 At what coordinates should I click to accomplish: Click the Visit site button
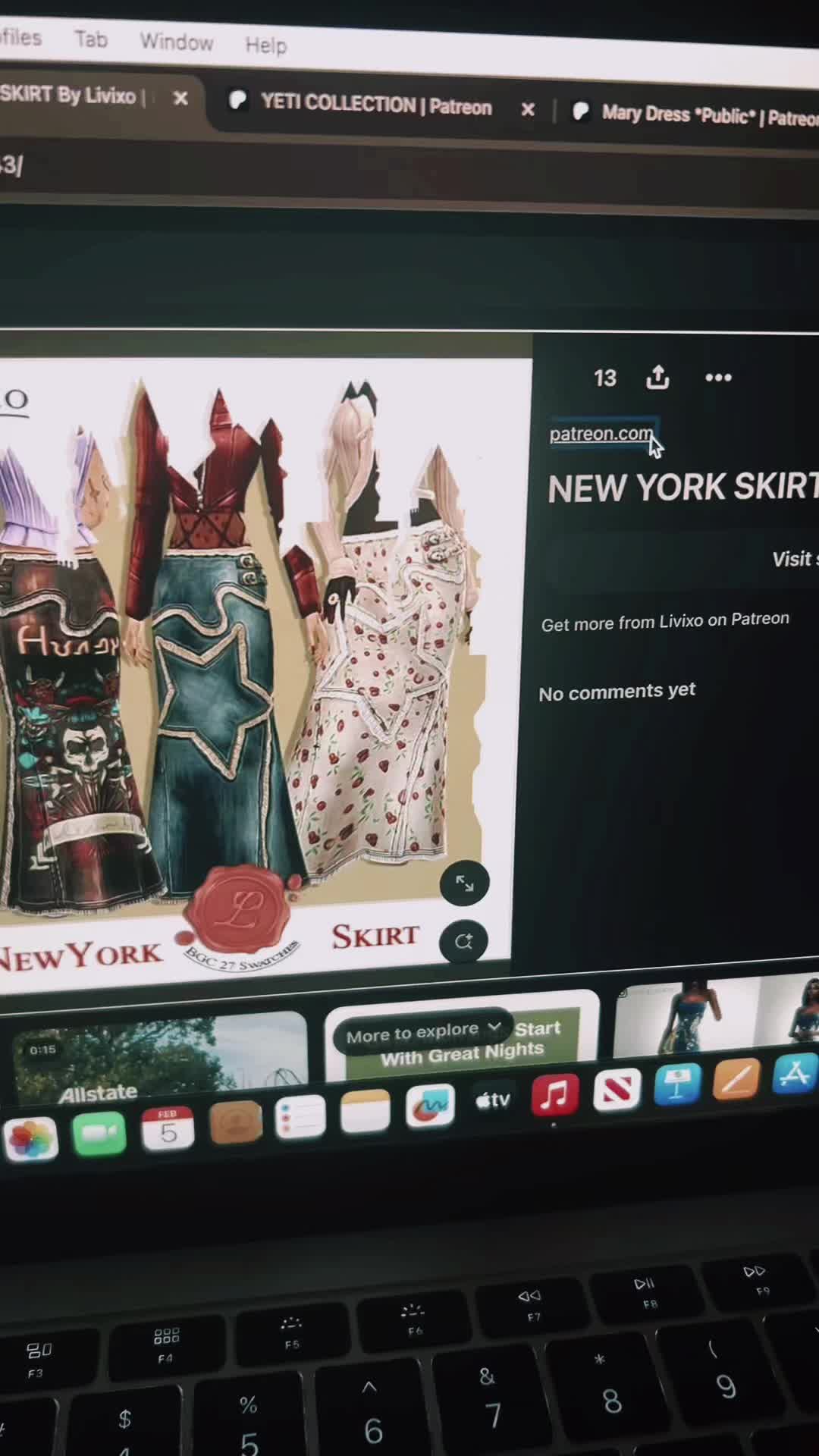click(x=795, y=560)
